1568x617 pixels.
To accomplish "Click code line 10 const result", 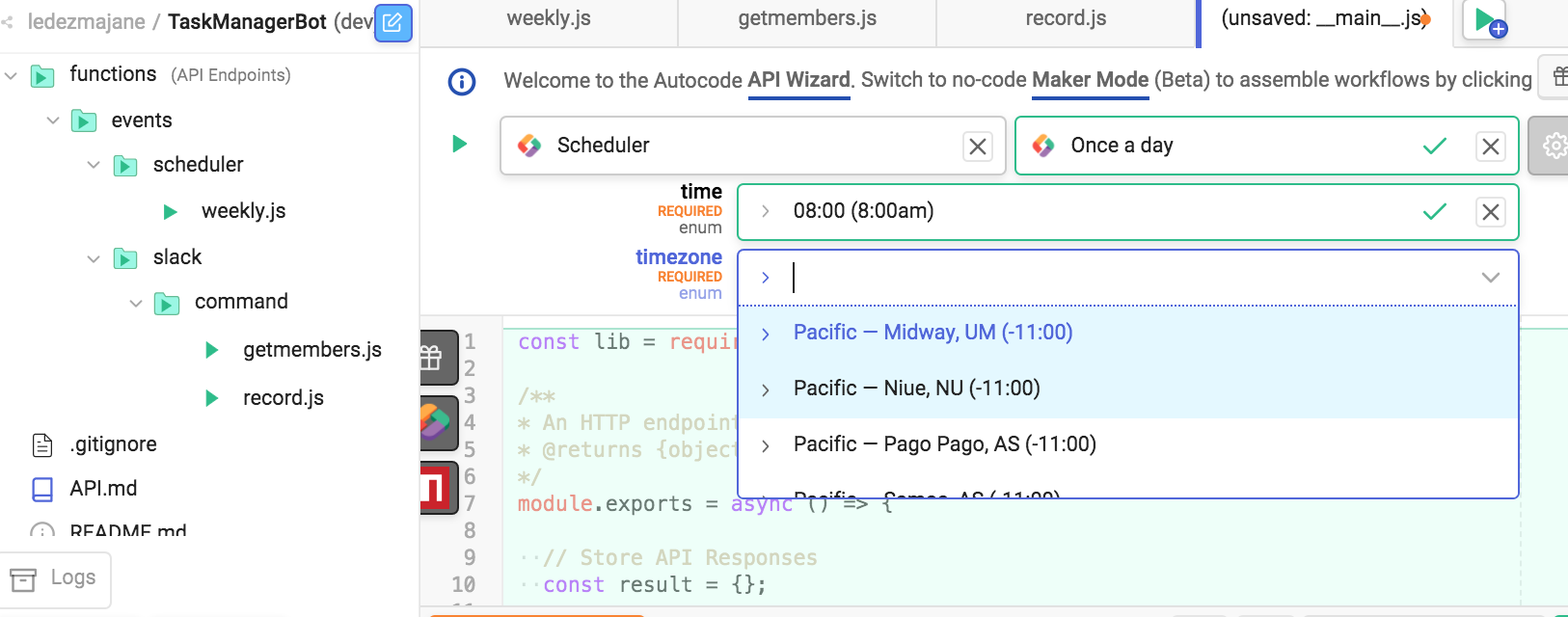I will [x=655, y=585].
